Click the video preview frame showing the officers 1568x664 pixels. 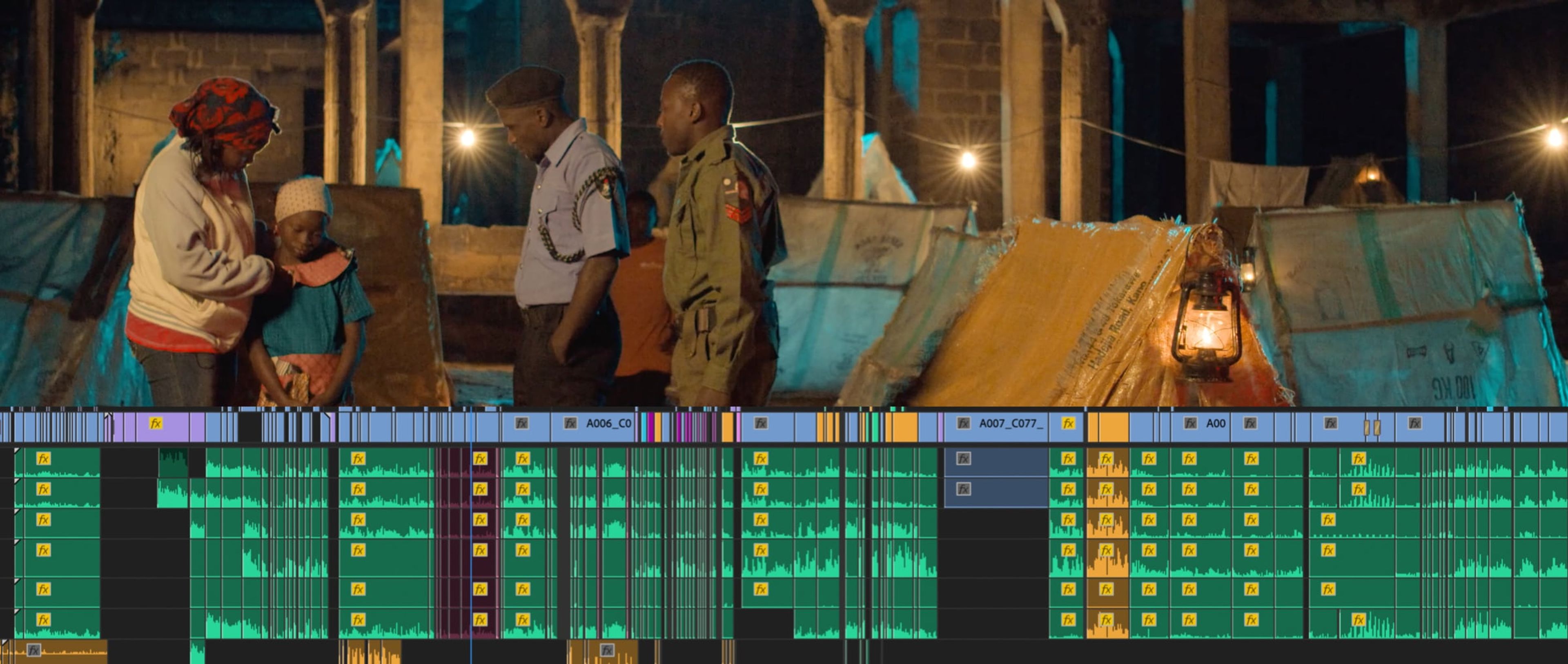[784, 203]
